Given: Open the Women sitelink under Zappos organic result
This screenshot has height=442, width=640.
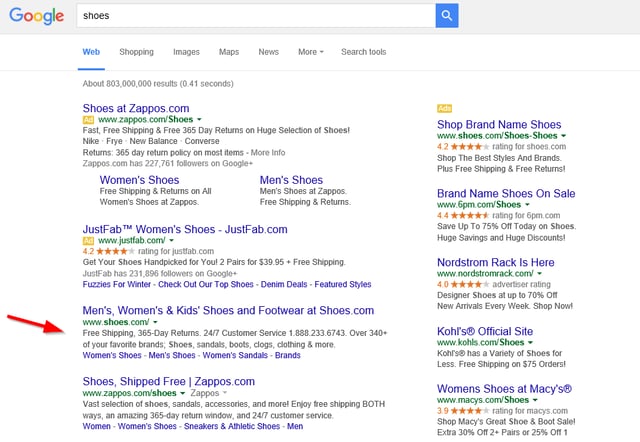Looking at the screenshot, I should coord(97,426).
